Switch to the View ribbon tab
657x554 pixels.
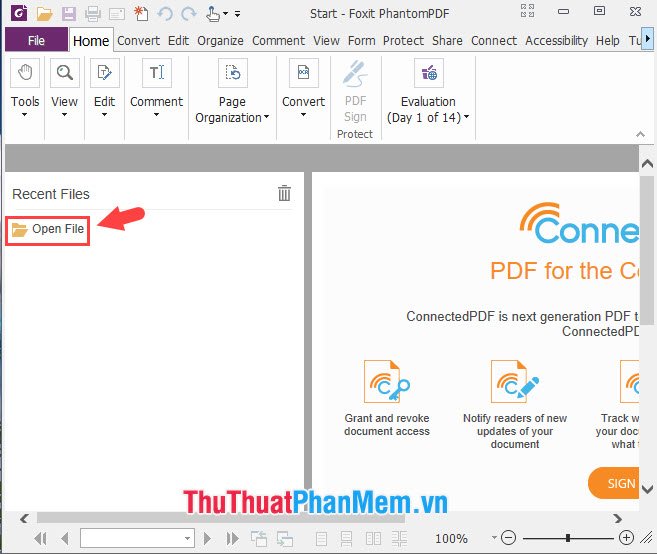[x=326, y=41]
